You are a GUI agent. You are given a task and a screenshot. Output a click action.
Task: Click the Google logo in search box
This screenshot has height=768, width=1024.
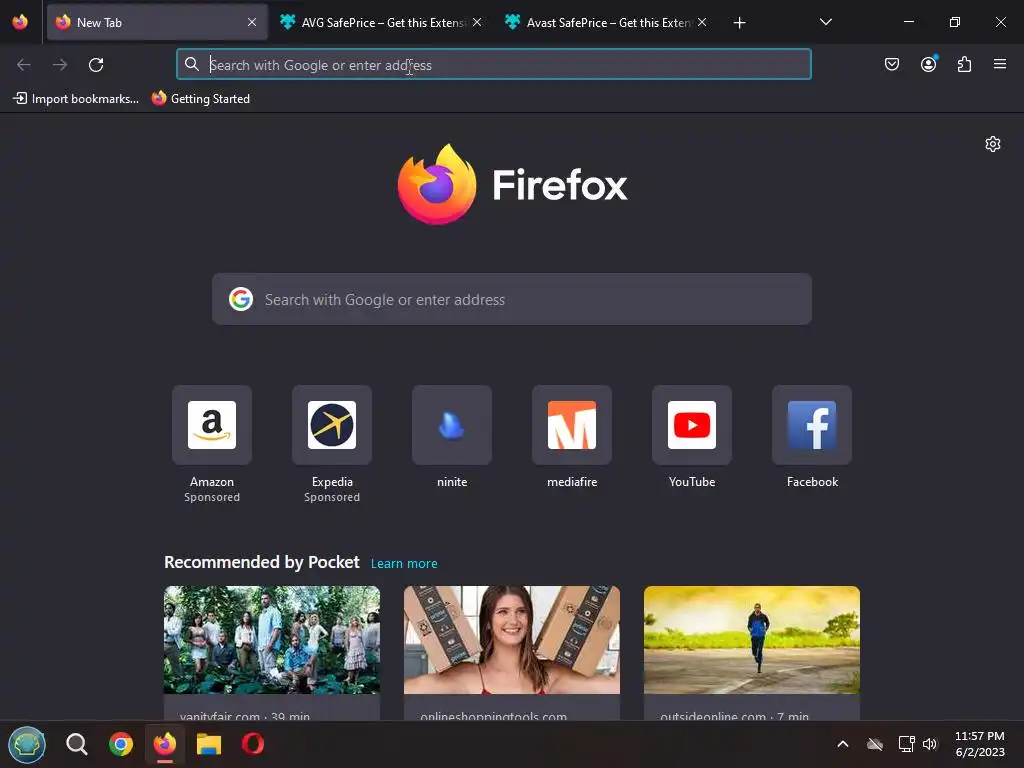(241, 299)
